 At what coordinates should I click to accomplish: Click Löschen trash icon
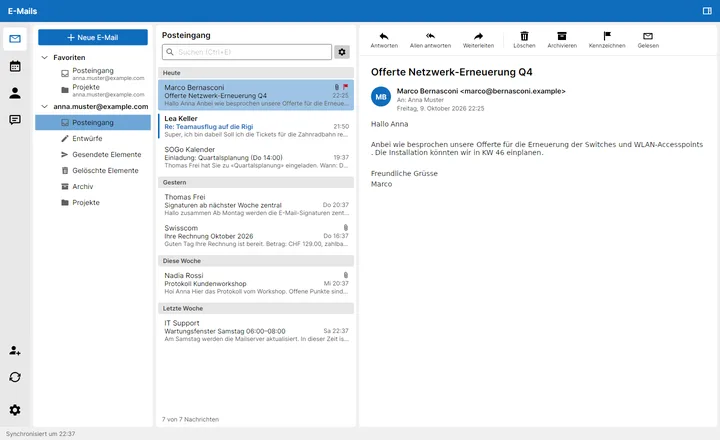pos(524,36)
